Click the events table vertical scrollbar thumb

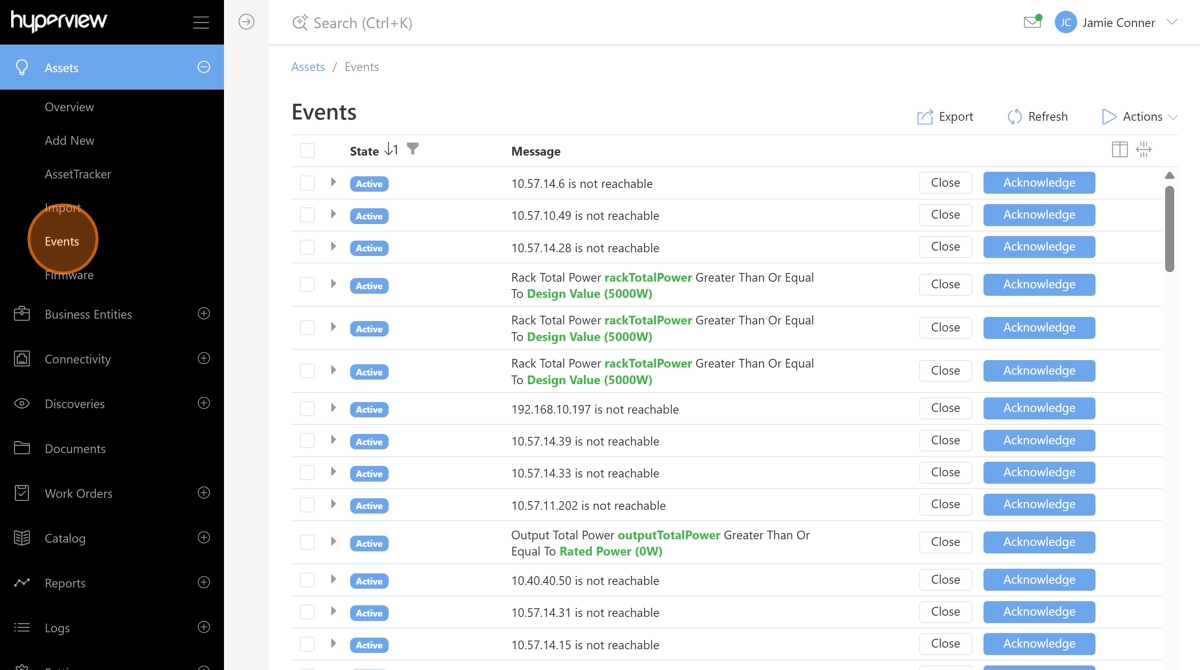(1169, 228)
